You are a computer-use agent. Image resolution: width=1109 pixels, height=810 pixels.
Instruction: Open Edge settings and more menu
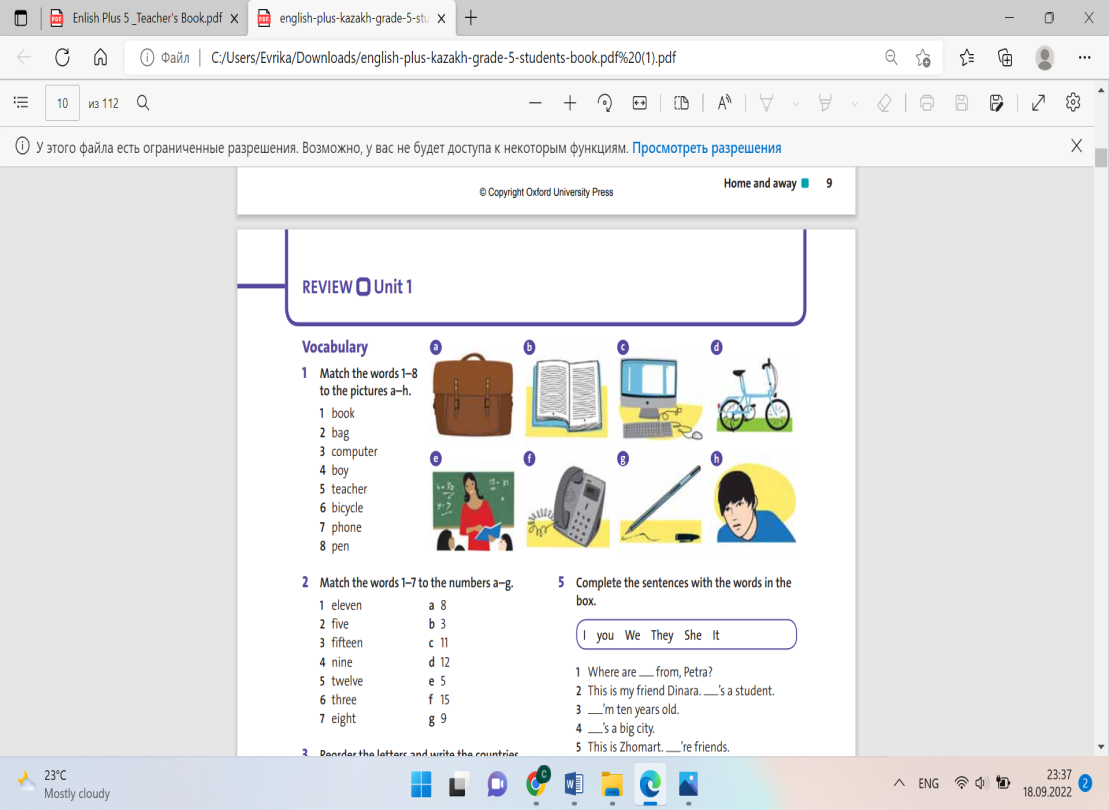pyautogui.click(x=1084, y=57)
